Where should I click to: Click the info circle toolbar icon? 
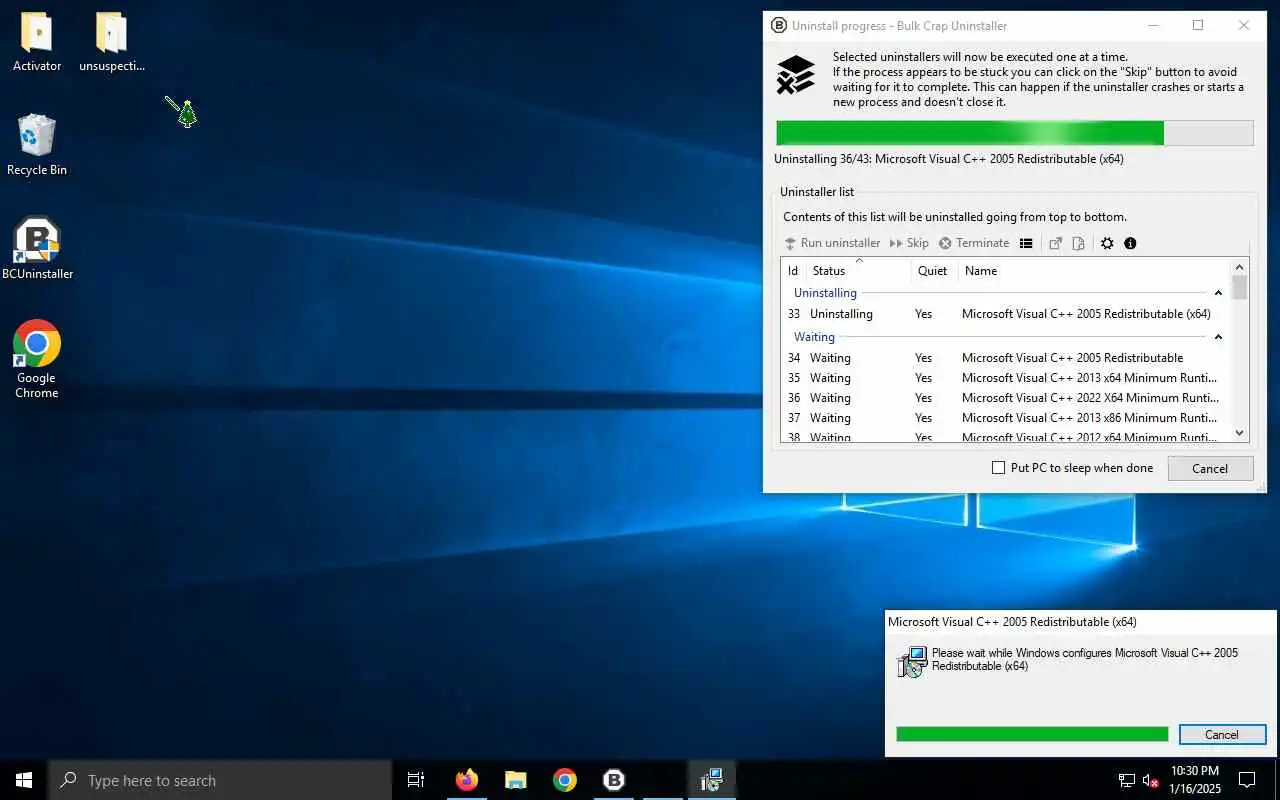pos(1130,243)
